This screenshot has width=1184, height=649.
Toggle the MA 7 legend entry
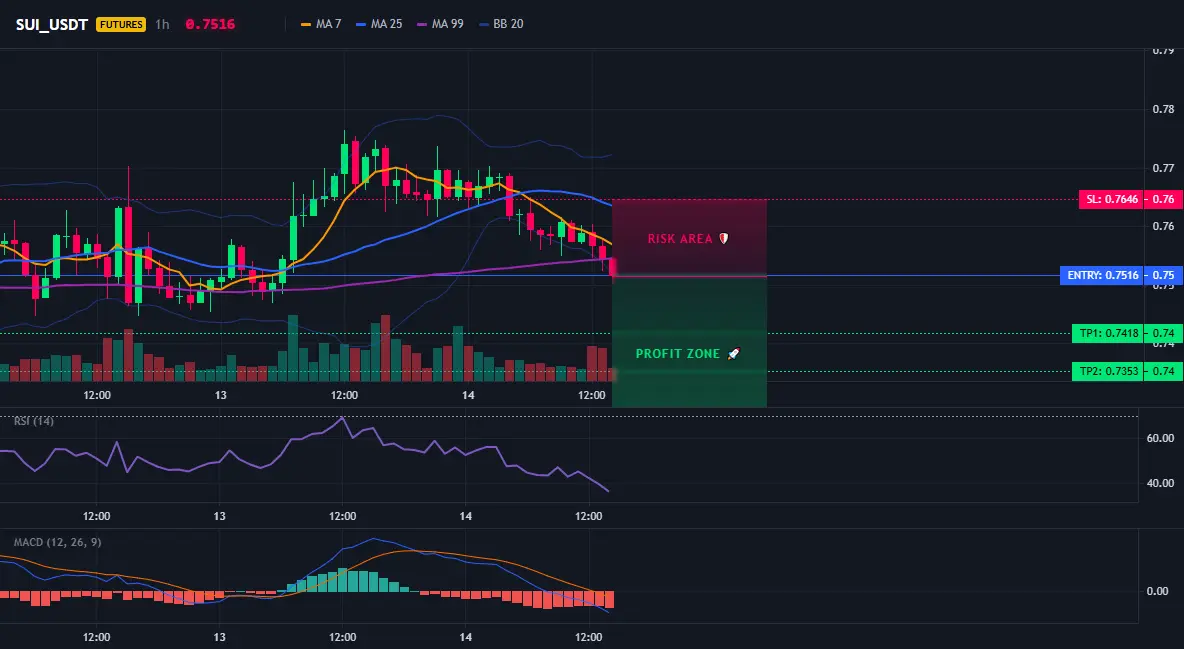(x=321, y=24)
